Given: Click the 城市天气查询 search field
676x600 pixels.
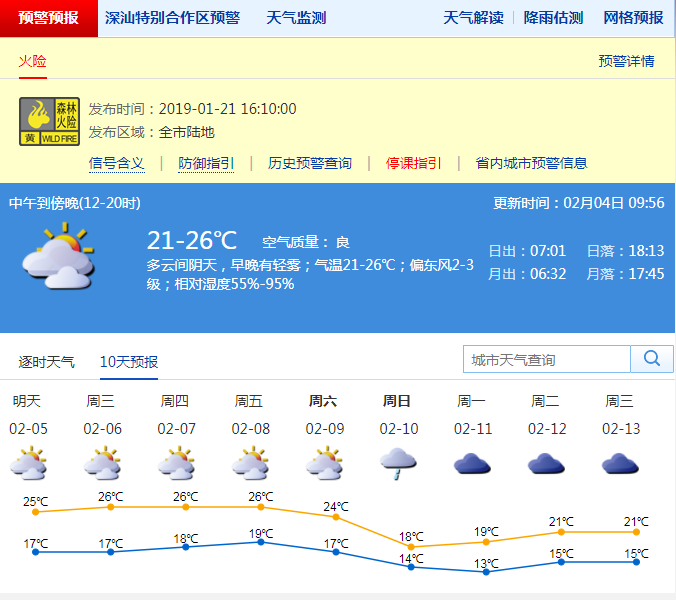Looking at the screenshot, I should (547, 359).
